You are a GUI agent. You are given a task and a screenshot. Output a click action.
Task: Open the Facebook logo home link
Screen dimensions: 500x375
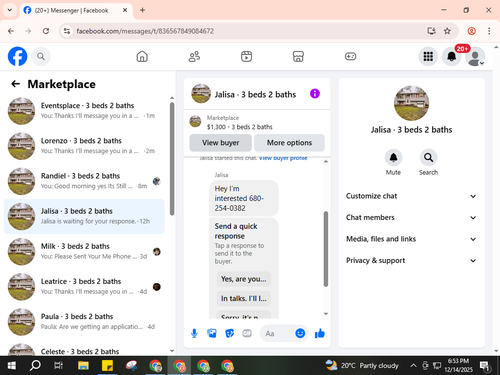pyautogui.click(x=17, y=56)
